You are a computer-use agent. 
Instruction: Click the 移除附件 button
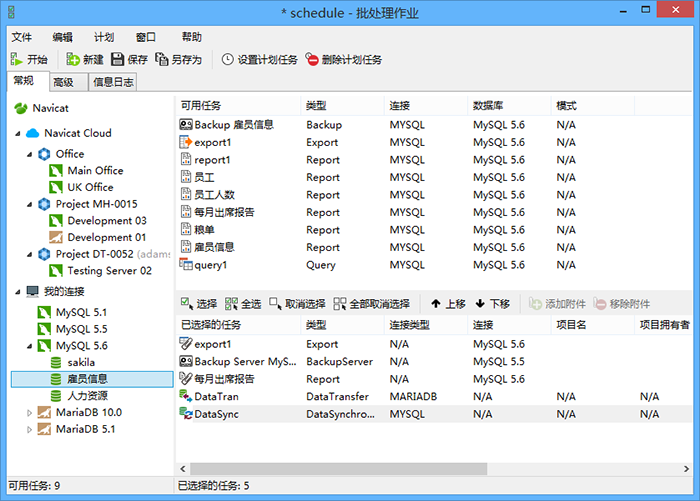[622, 304]
